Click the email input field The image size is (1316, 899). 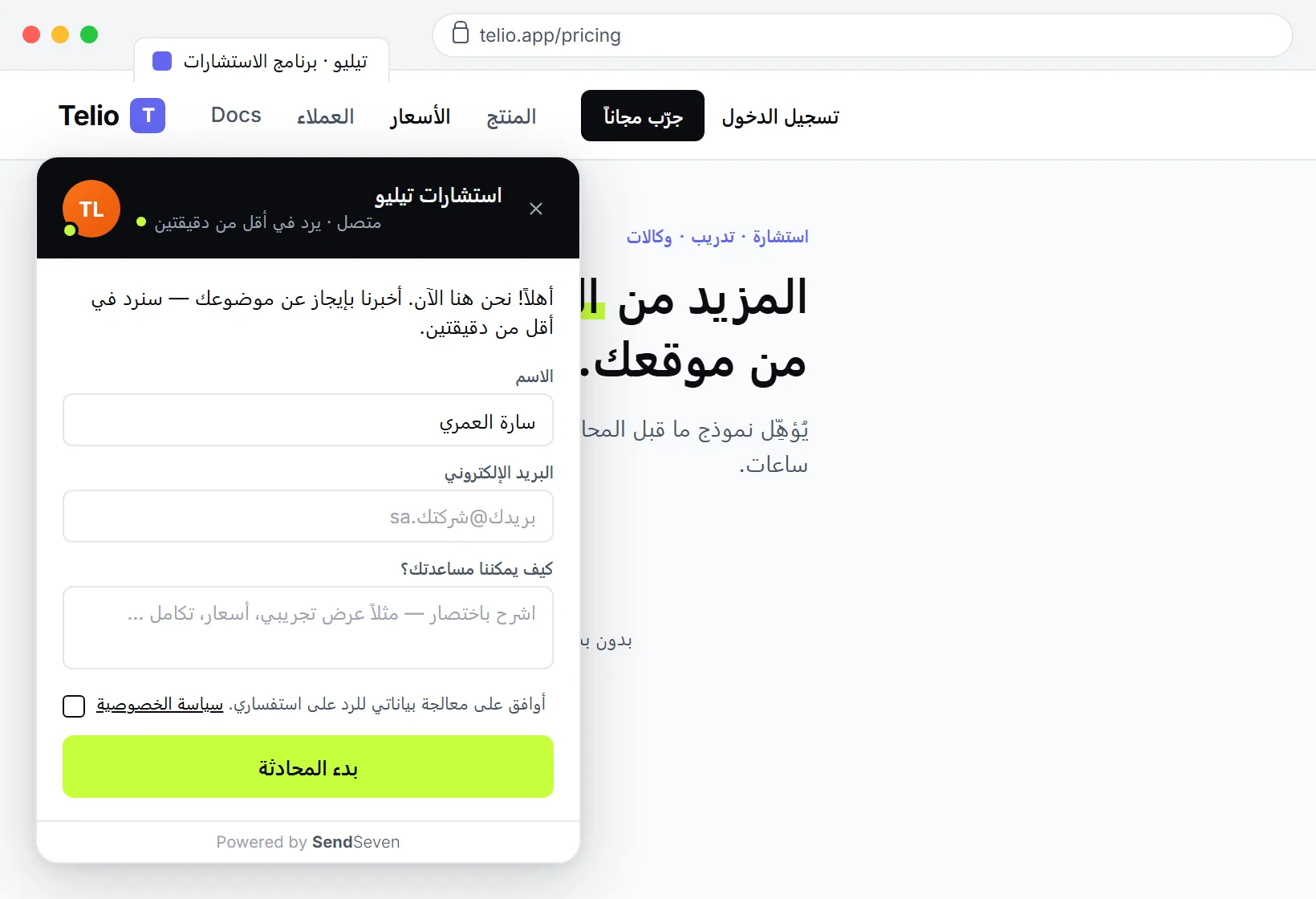coord(308,516)
